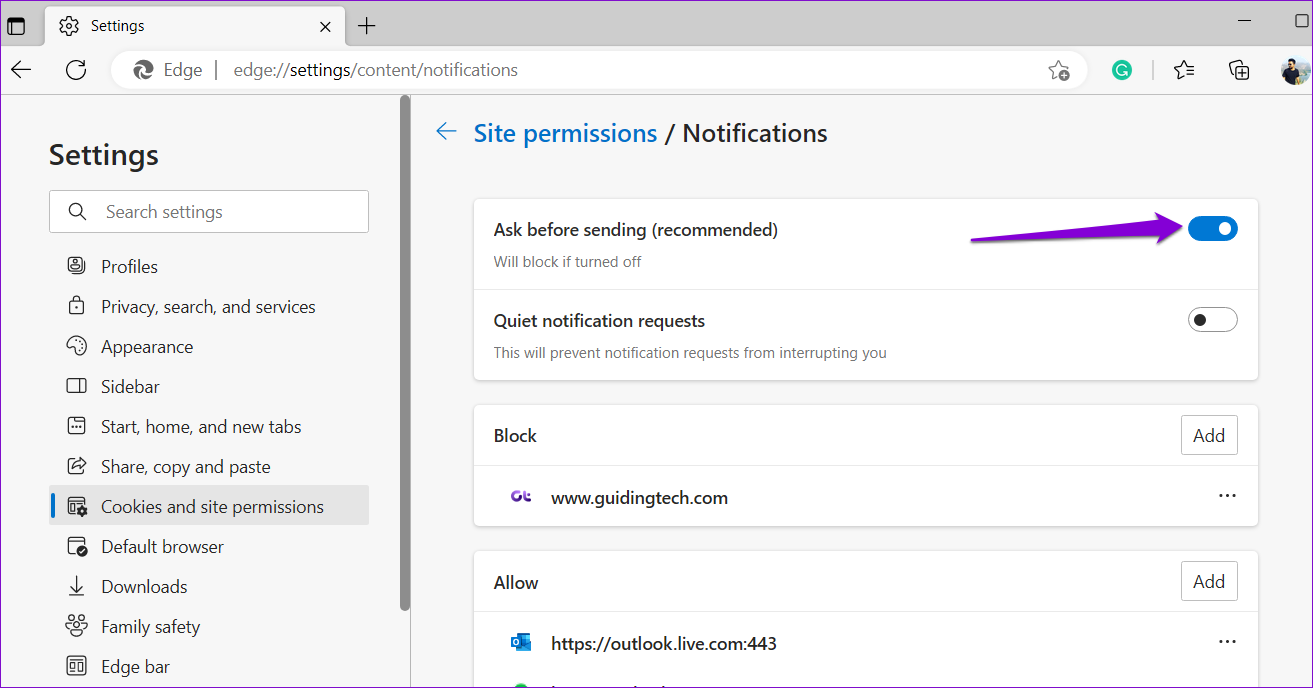The width and height of the screenshot is (1313, 688).
Task: Select the Privacy, search, and services icon
Action: [x=76, y=306]
